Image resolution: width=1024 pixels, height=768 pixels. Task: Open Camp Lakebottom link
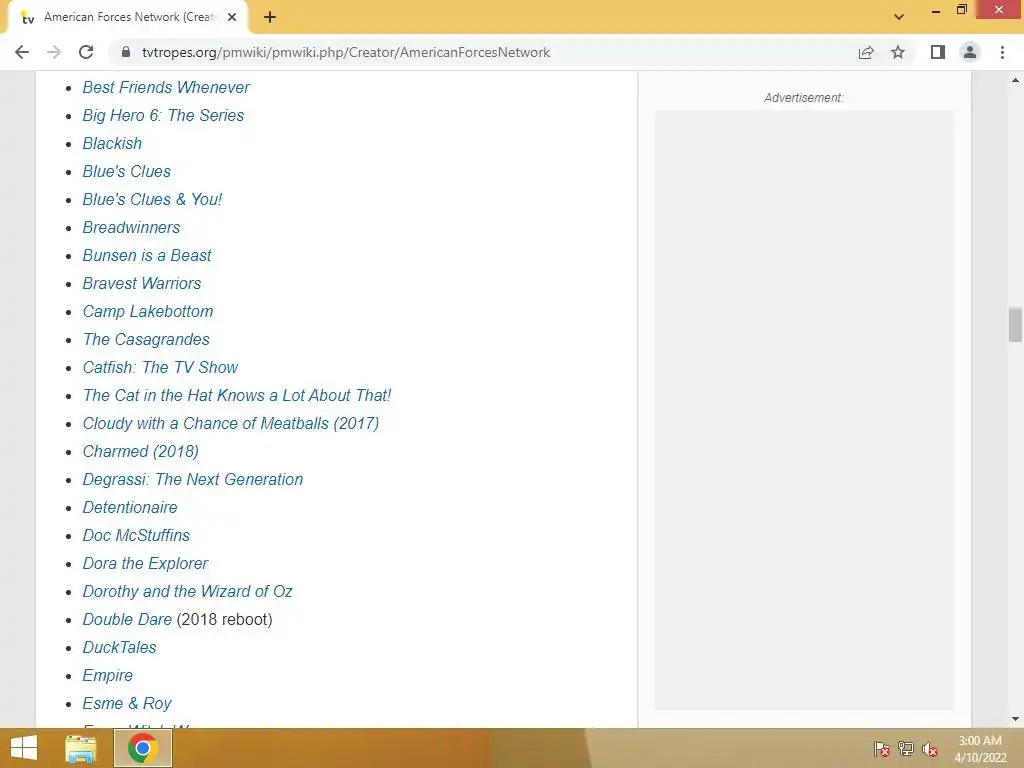tap(148, 312)
